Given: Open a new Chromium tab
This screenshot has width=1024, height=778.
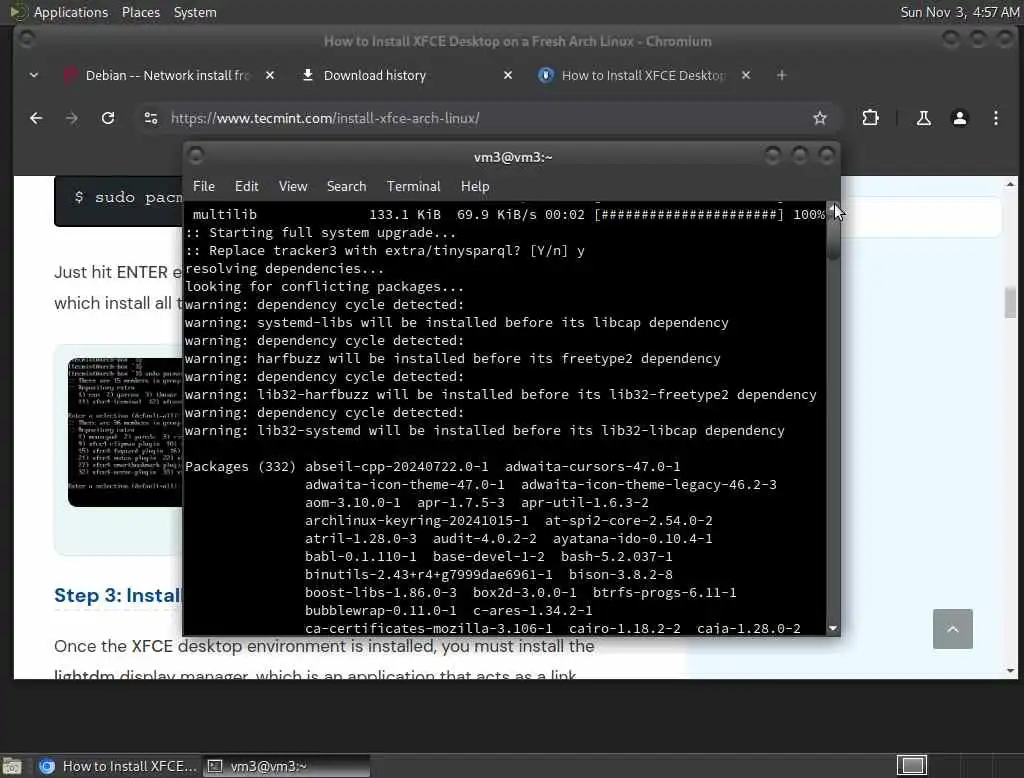Looking at the screenshot, I should pos(781,75).
